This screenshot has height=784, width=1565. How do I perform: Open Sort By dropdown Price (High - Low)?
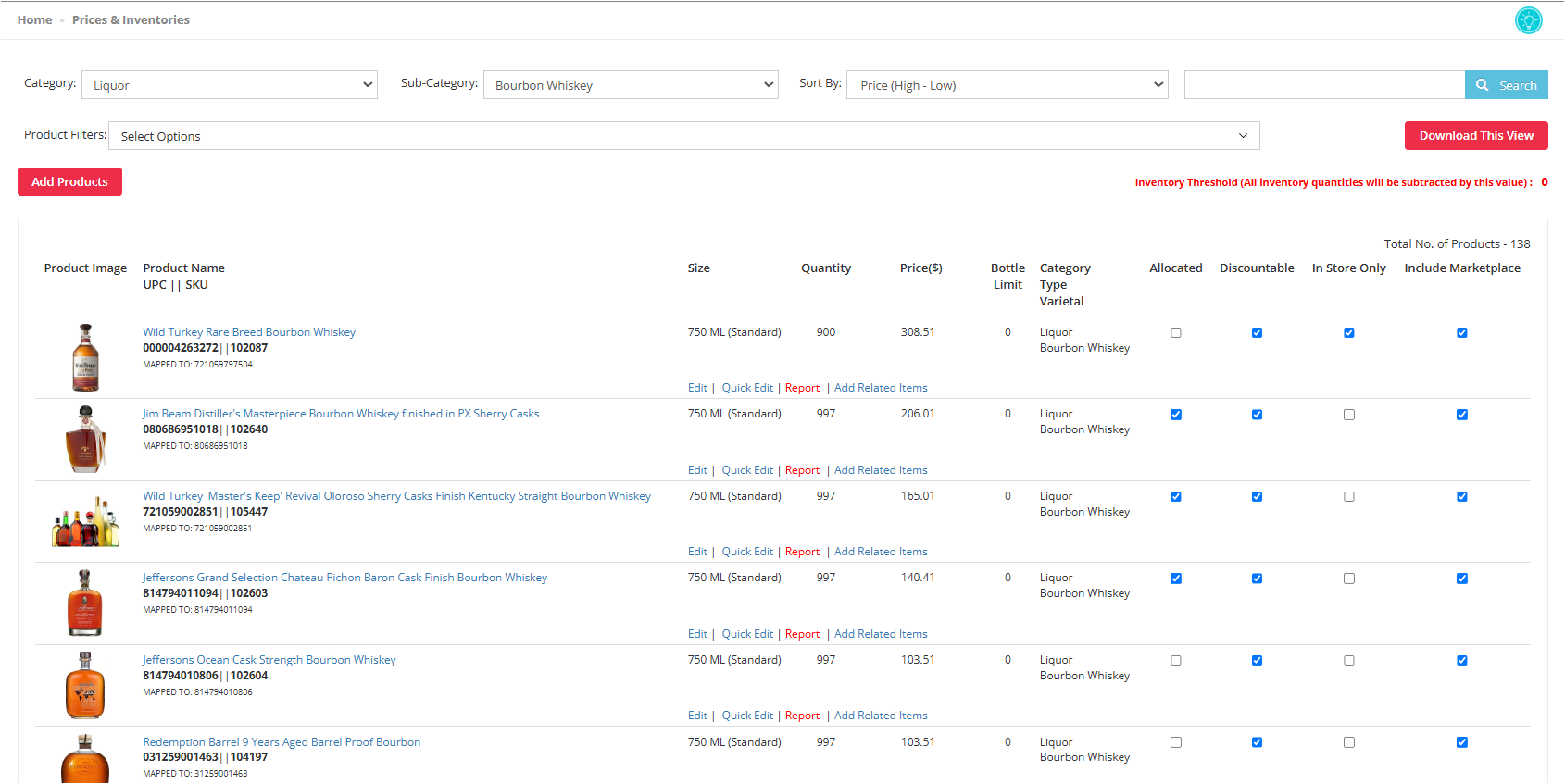pyautogui.click(x=1008, y=85)
